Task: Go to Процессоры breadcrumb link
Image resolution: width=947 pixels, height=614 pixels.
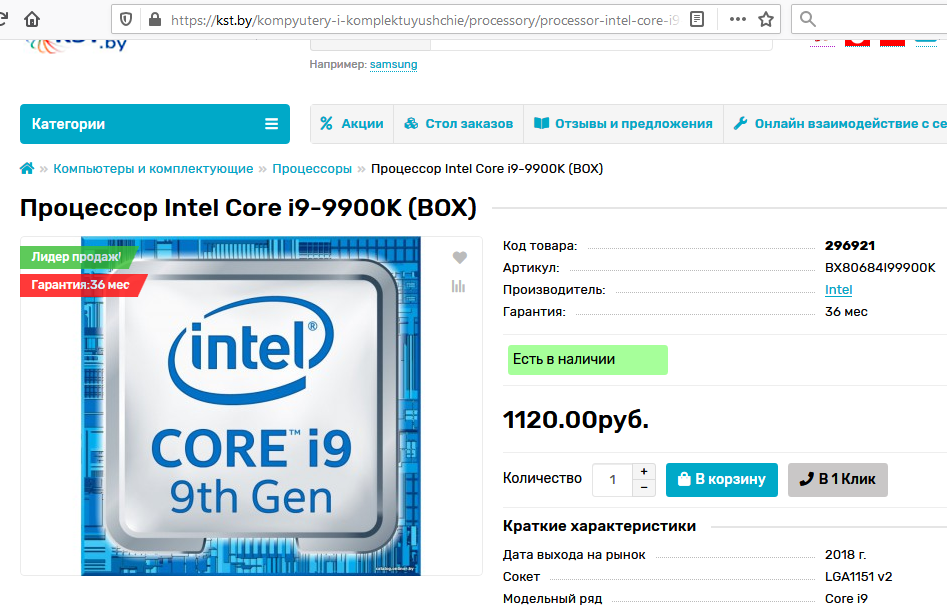Action: [x=312, y=168]
